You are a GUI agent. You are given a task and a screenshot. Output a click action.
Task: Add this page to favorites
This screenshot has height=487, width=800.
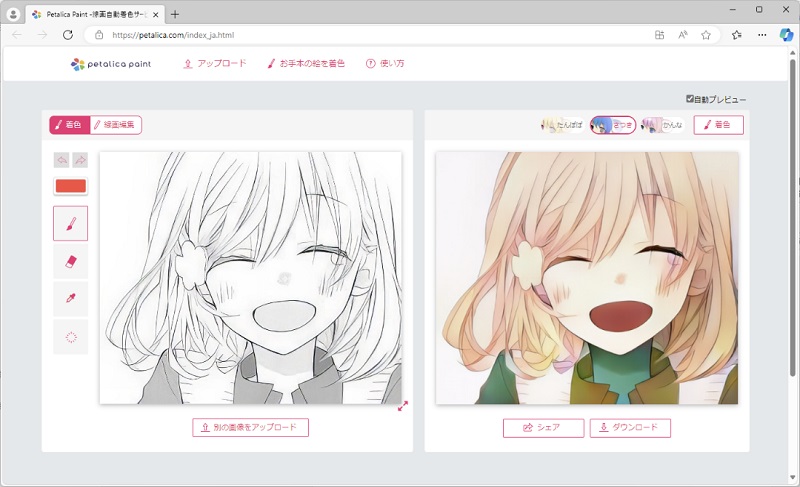click(x=706, y=35)
